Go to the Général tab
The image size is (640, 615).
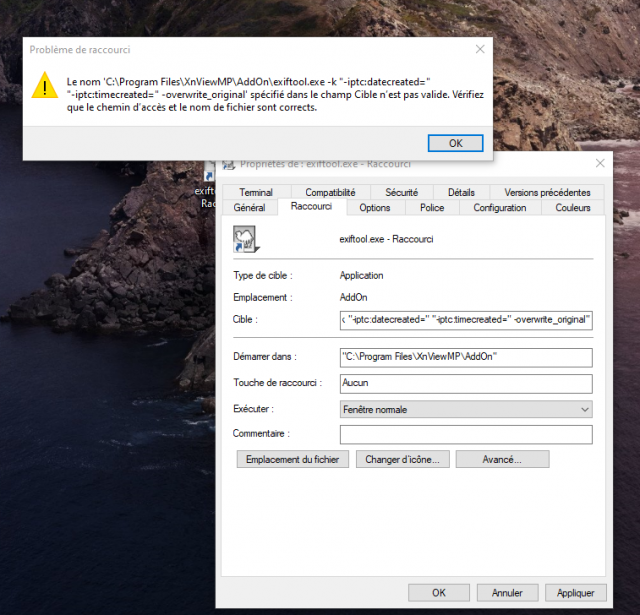click(x=249, y=208)
